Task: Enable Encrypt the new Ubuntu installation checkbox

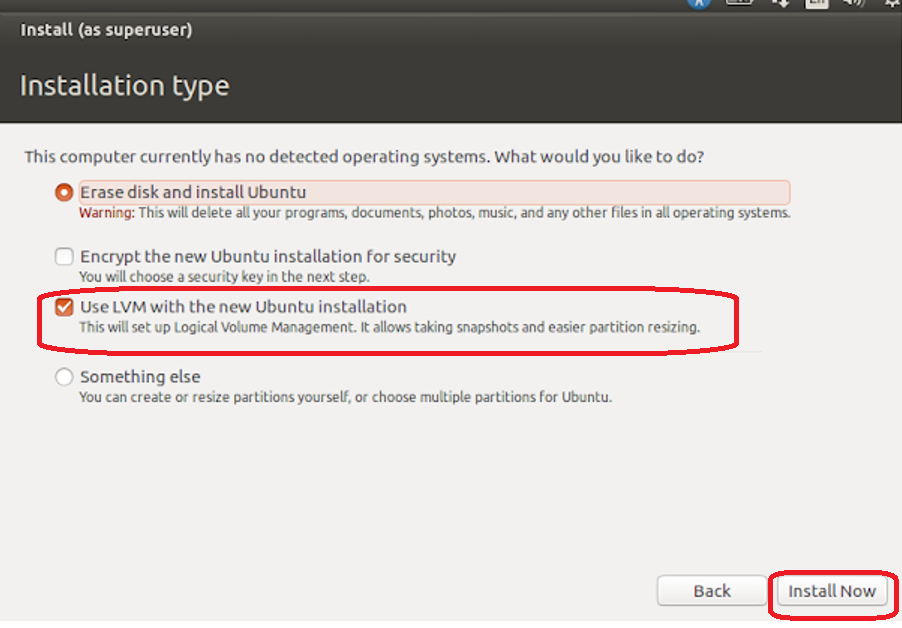Action: click(x=64, y=256)
